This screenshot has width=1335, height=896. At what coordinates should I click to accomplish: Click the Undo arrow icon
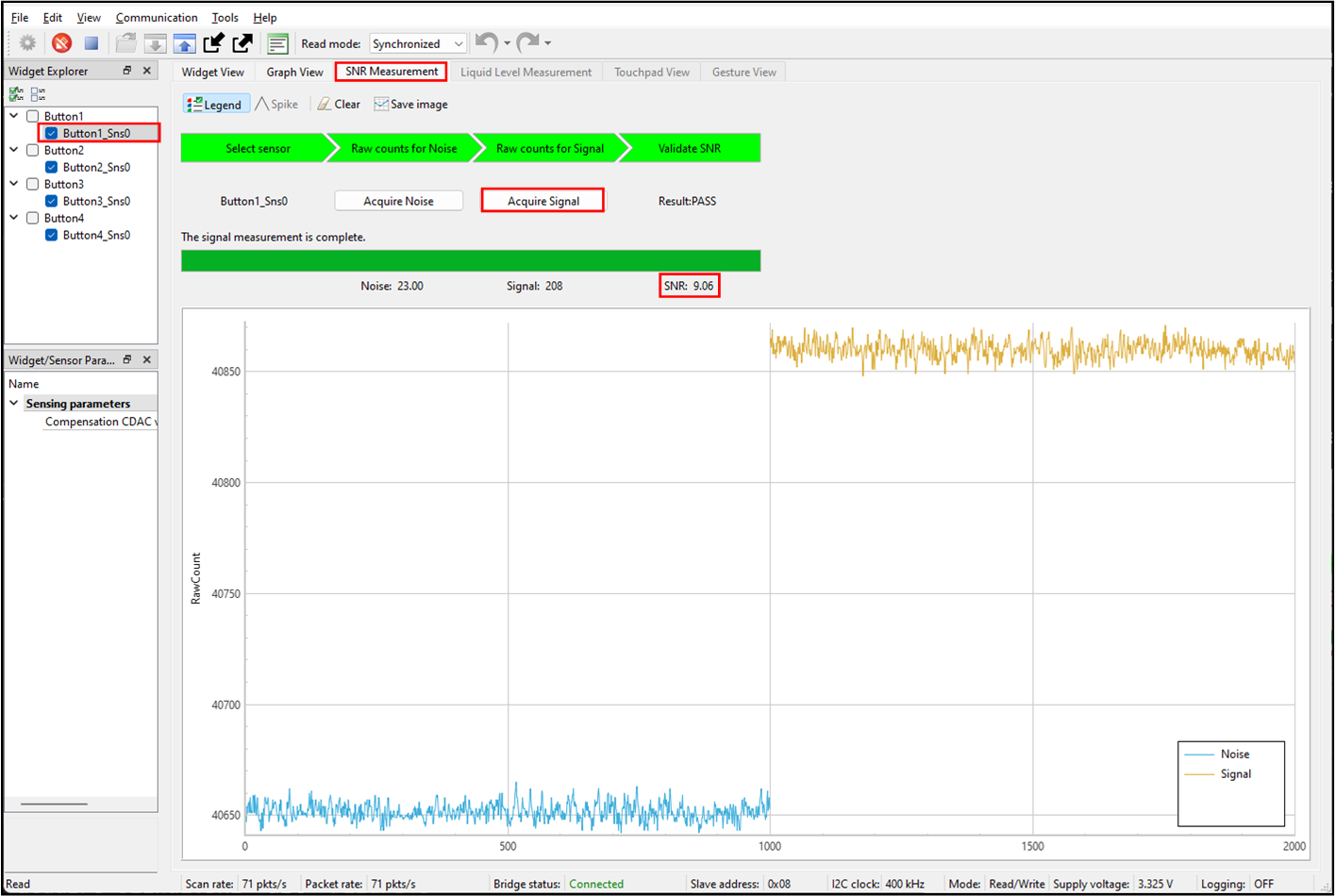pos(486,42)
